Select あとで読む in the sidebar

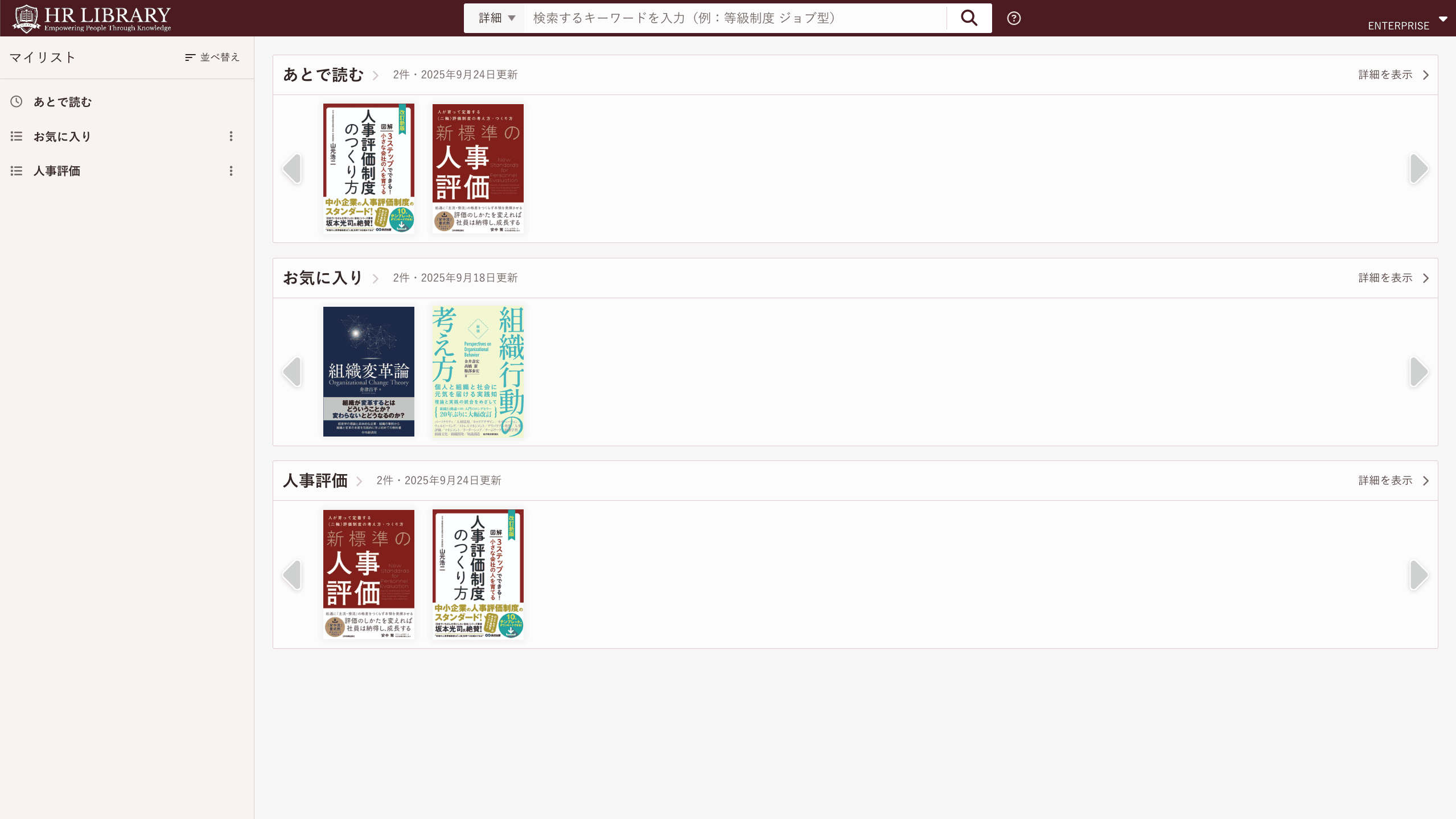pos(62,102)
